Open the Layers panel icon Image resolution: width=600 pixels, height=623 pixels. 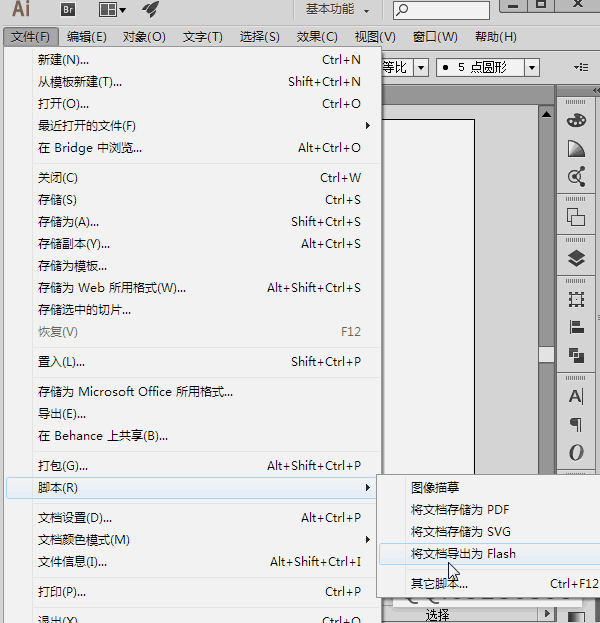pyautogui.click(x=576, y=258)
